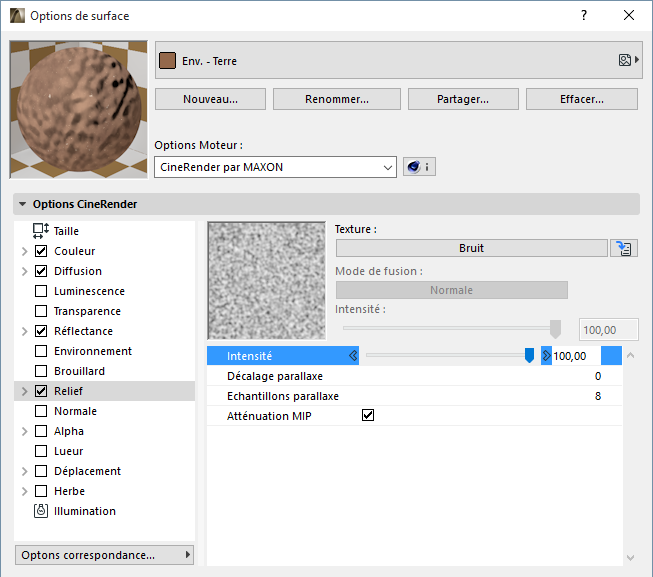653x577 pixels.
Task: Click the help question mark in title bar
Action: pyautogui.click(x=584, y=16)
